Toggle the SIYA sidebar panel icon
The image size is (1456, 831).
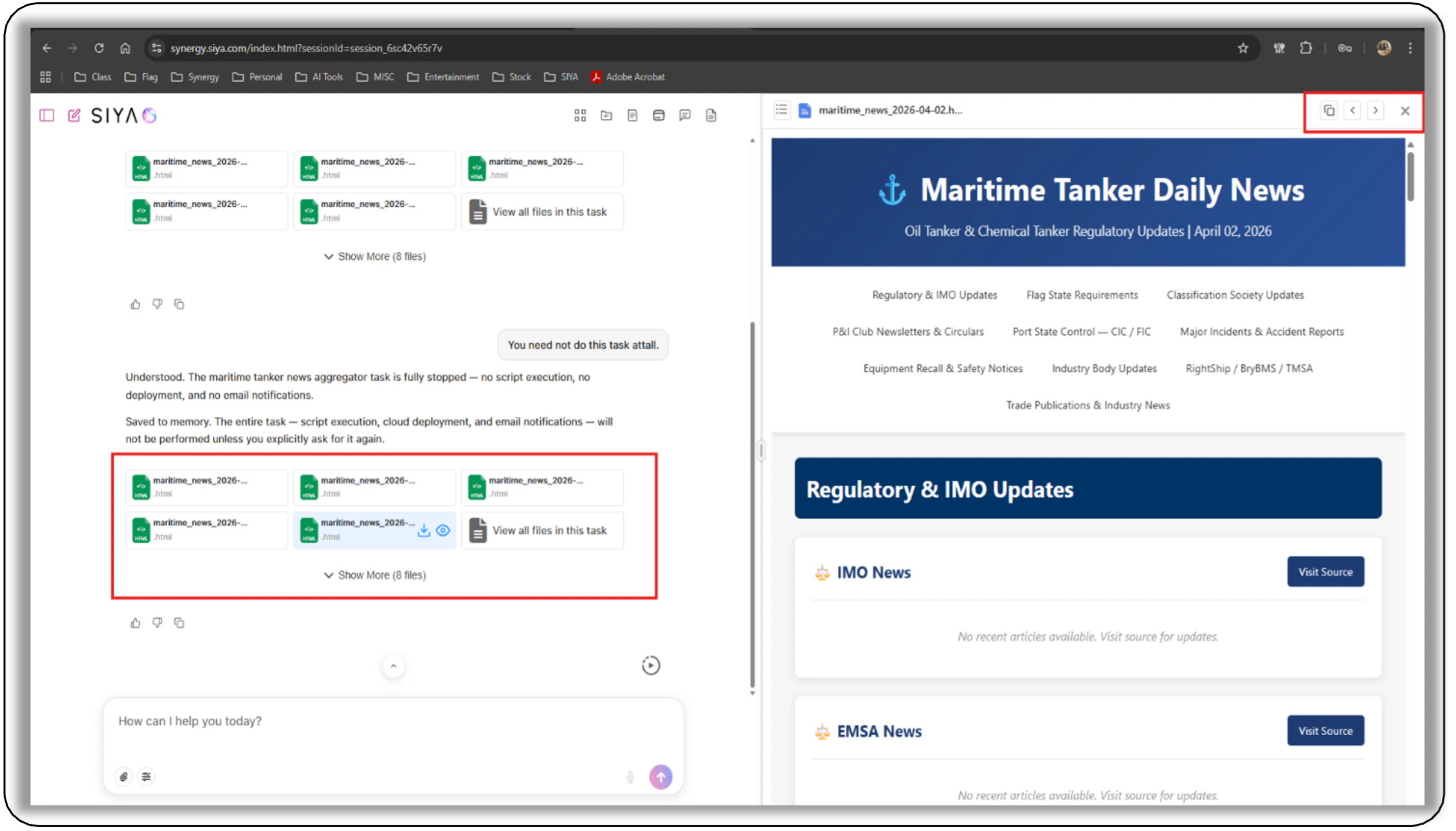coord(47,115)
